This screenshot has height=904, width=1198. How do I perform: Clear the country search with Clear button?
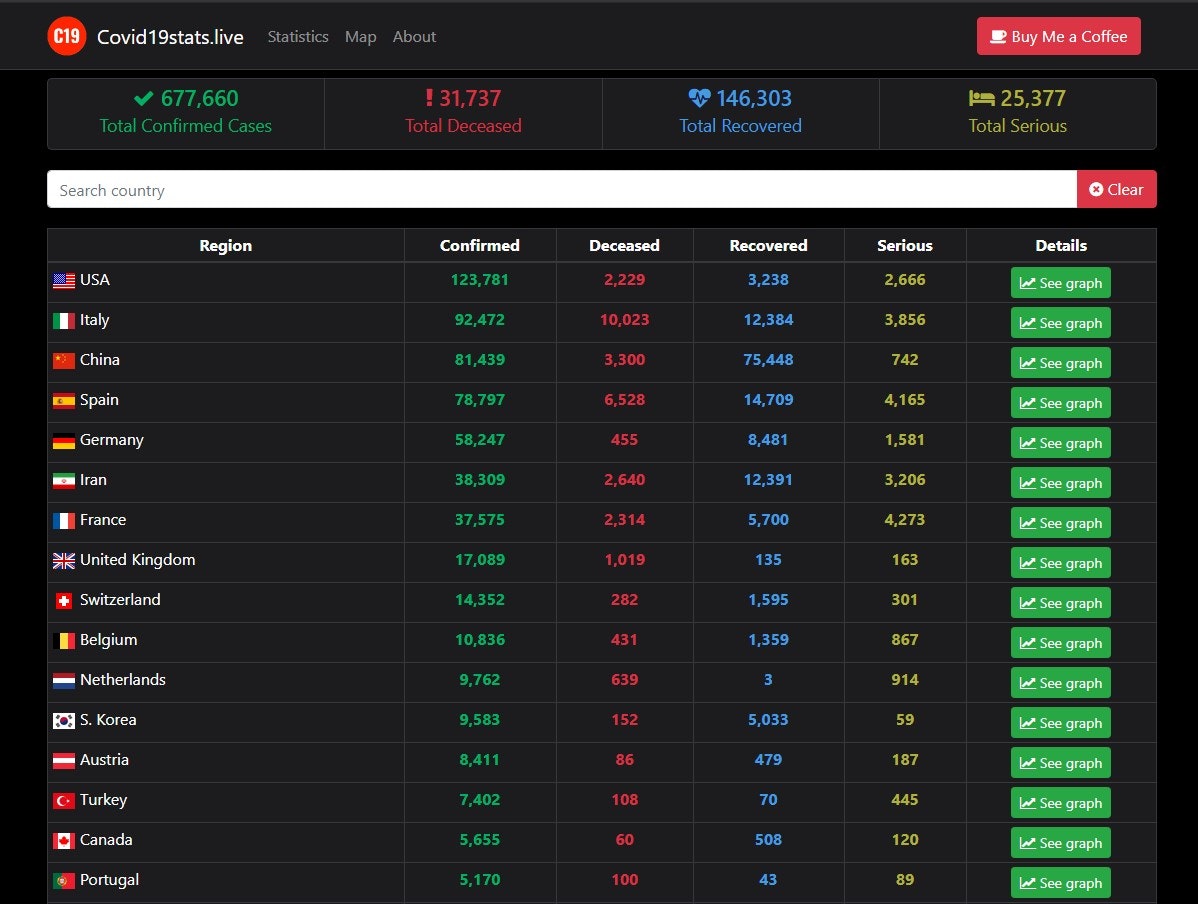pos(1116,189)
